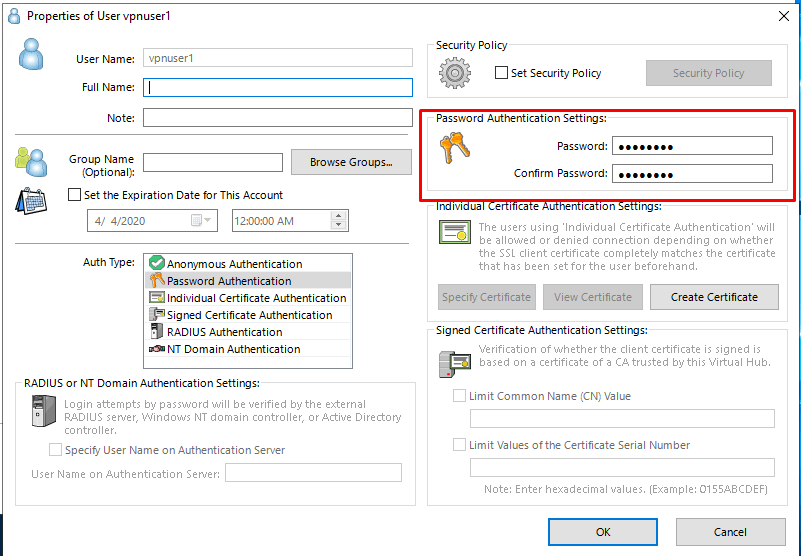801x556 pixels.
Task: Click the server icon in RADIUS settings
Action: [x=43, y=412]
